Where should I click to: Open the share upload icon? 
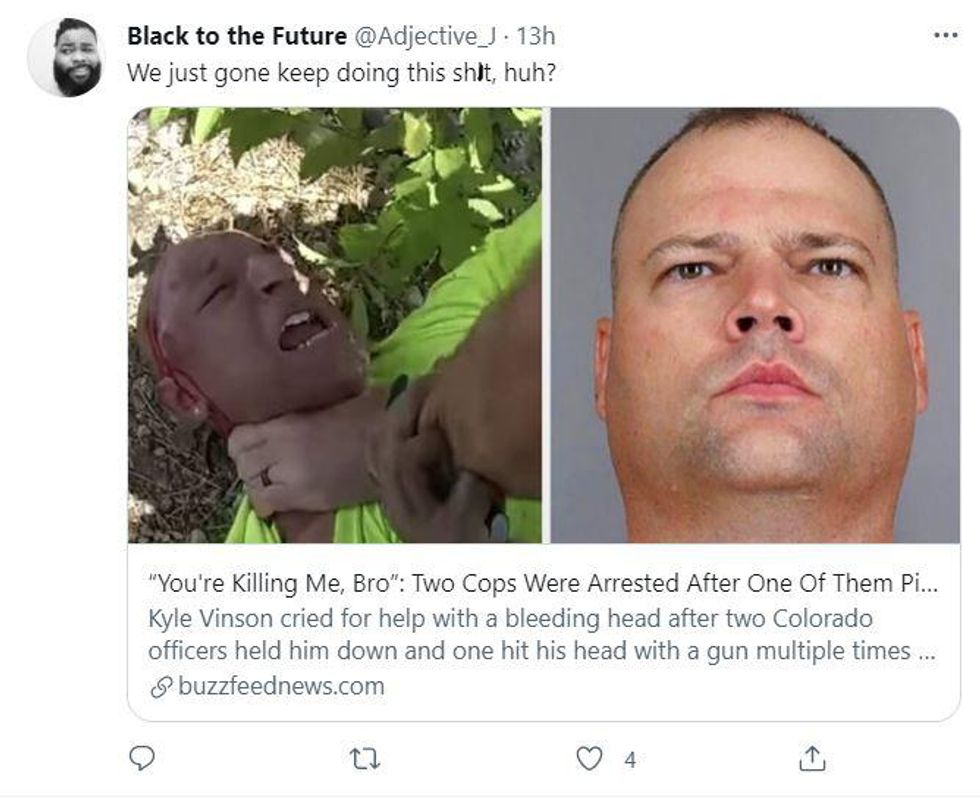pos(812,758)
